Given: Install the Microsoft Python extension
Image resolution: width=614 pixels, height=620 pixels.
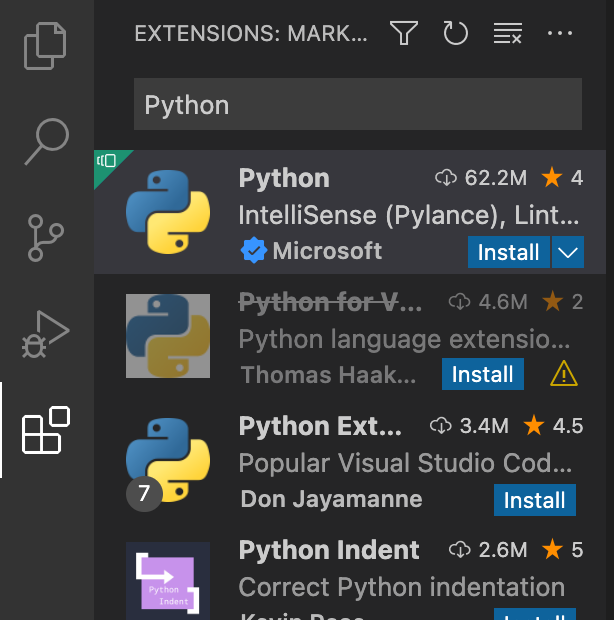Looking at the screenshot, I should [508, 253].
